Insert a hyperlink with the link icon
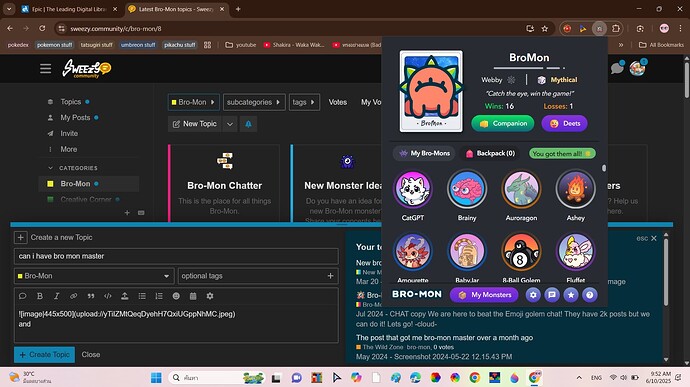Screen dimensions: 690x387 point(73,296)
